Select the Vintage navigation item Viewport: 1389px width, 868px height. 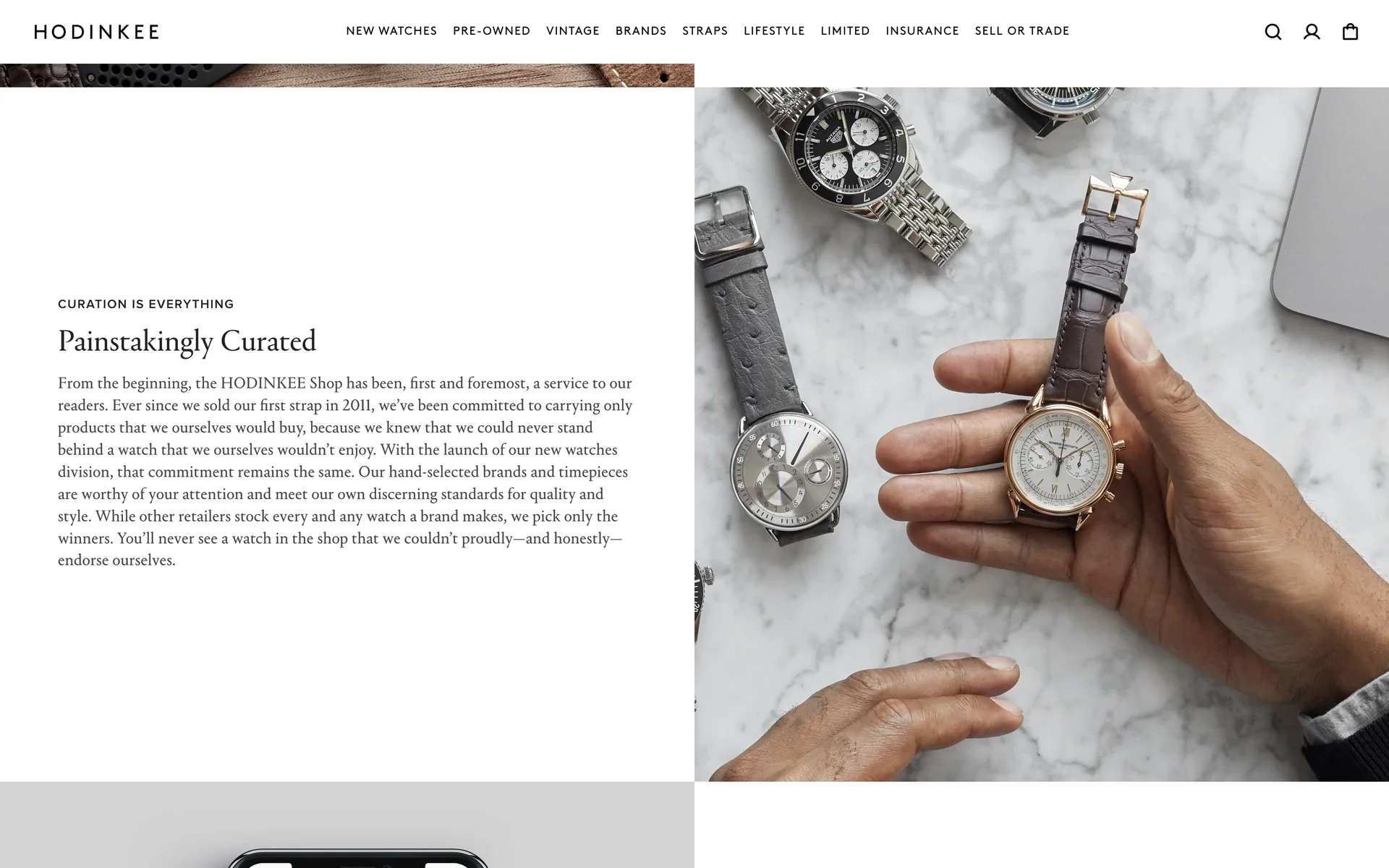click(573, 31)
